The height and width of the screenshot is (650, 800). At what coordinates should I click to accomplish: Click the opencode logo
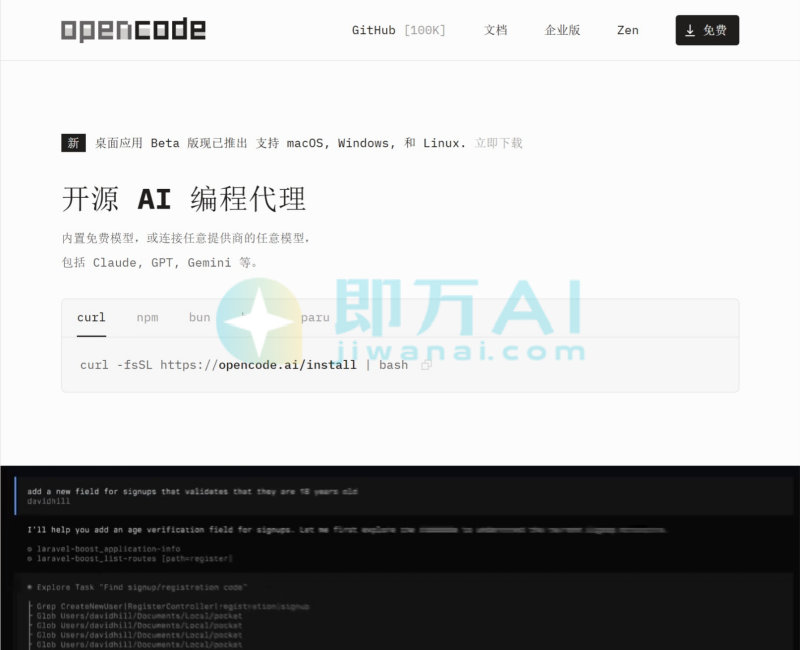pos(133,30)
